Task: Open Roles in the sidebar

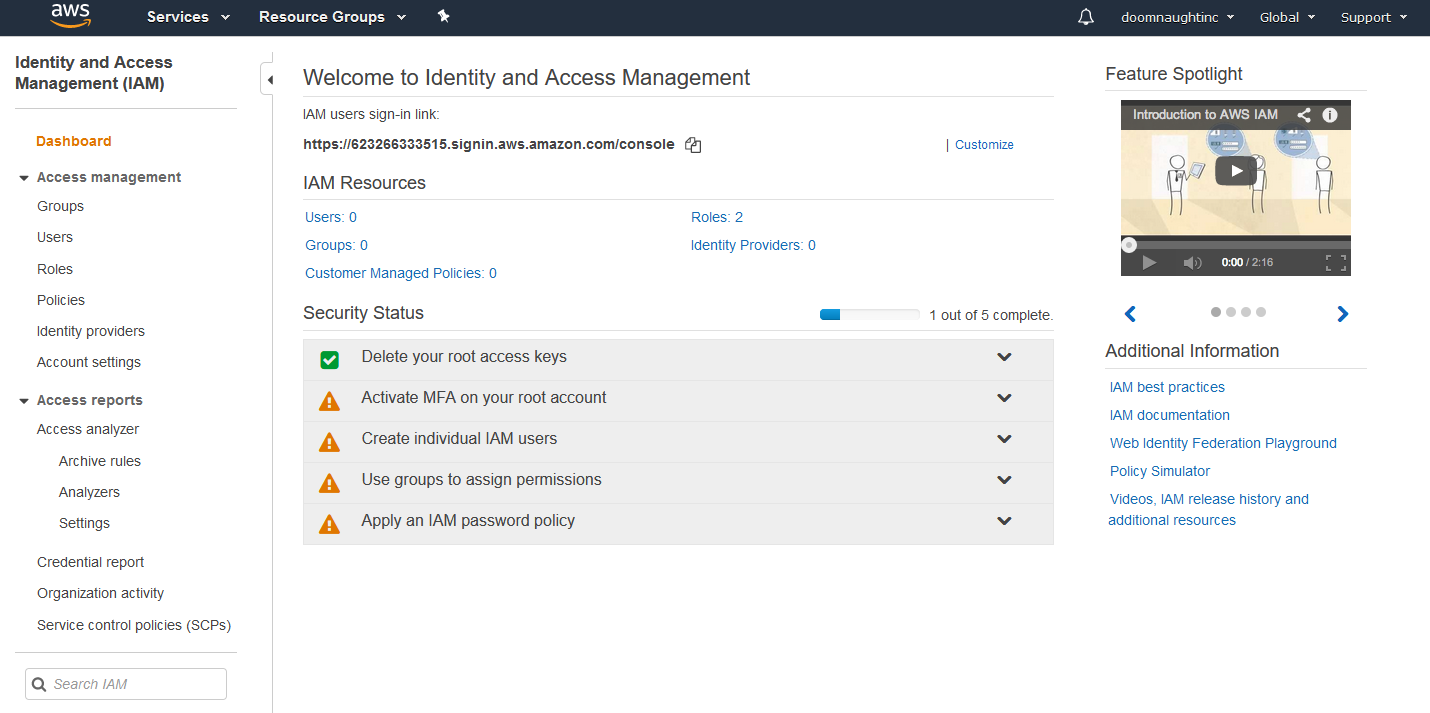Action: [x=55, y=269]
